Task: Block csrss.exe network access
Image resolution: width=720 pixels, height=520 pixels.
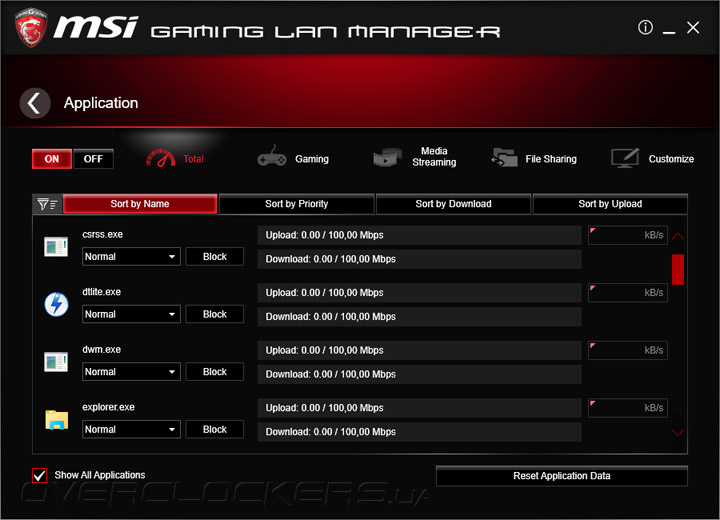Action: pos(215,256)
